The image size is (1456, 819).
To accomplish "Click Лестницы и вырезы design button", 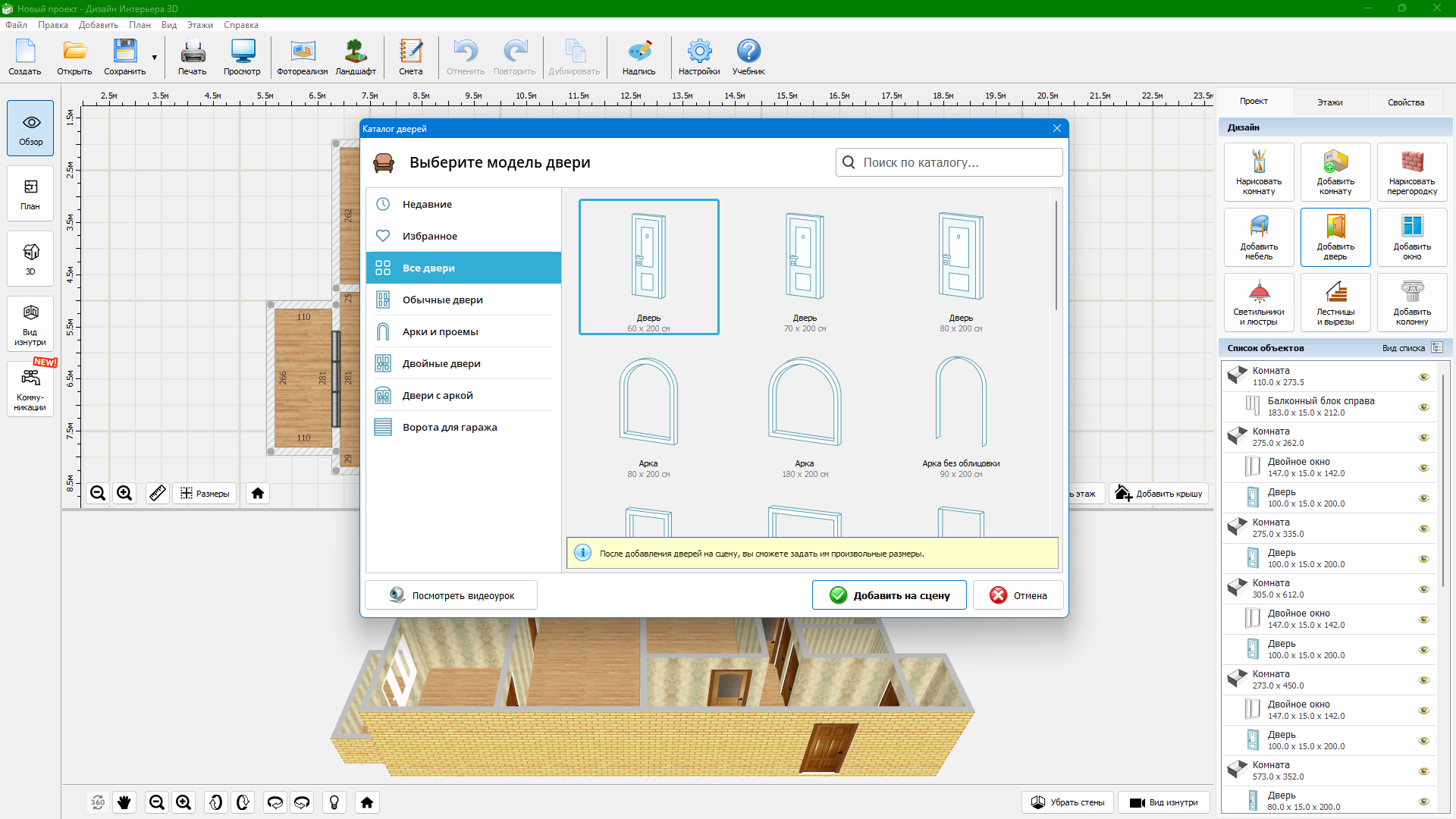I will (1335, 302).
